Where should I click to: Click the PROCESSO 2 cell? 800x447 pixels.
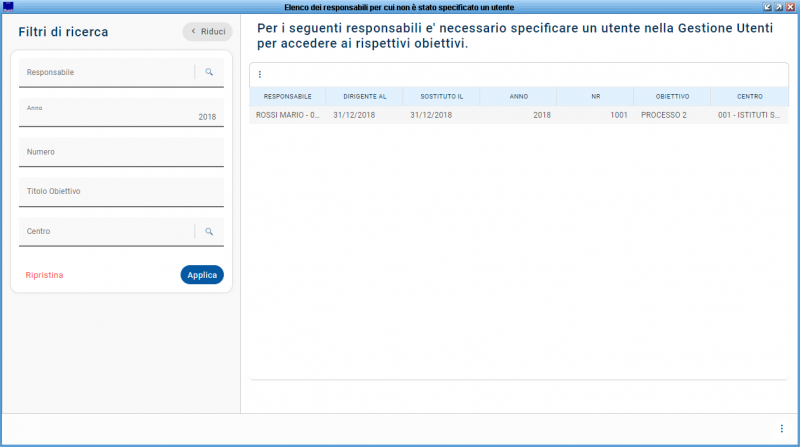pos(672,115)
